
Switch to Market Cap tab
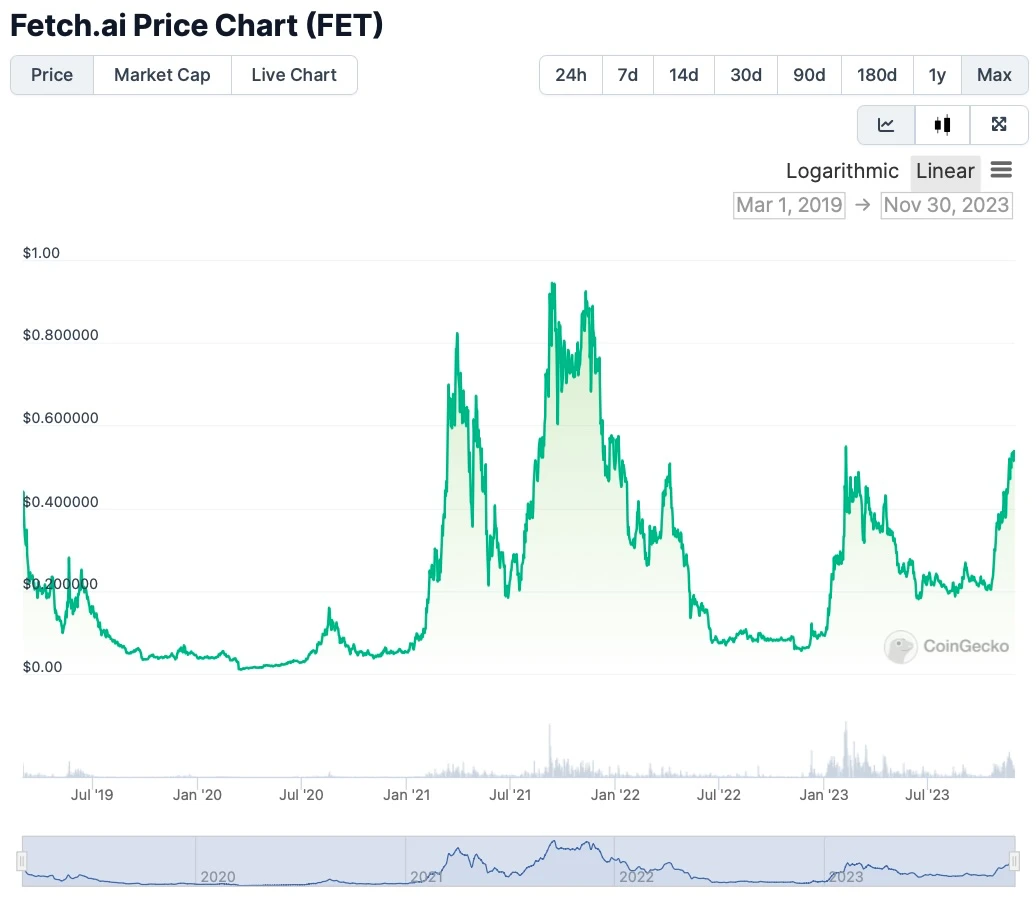coord(162,75)
